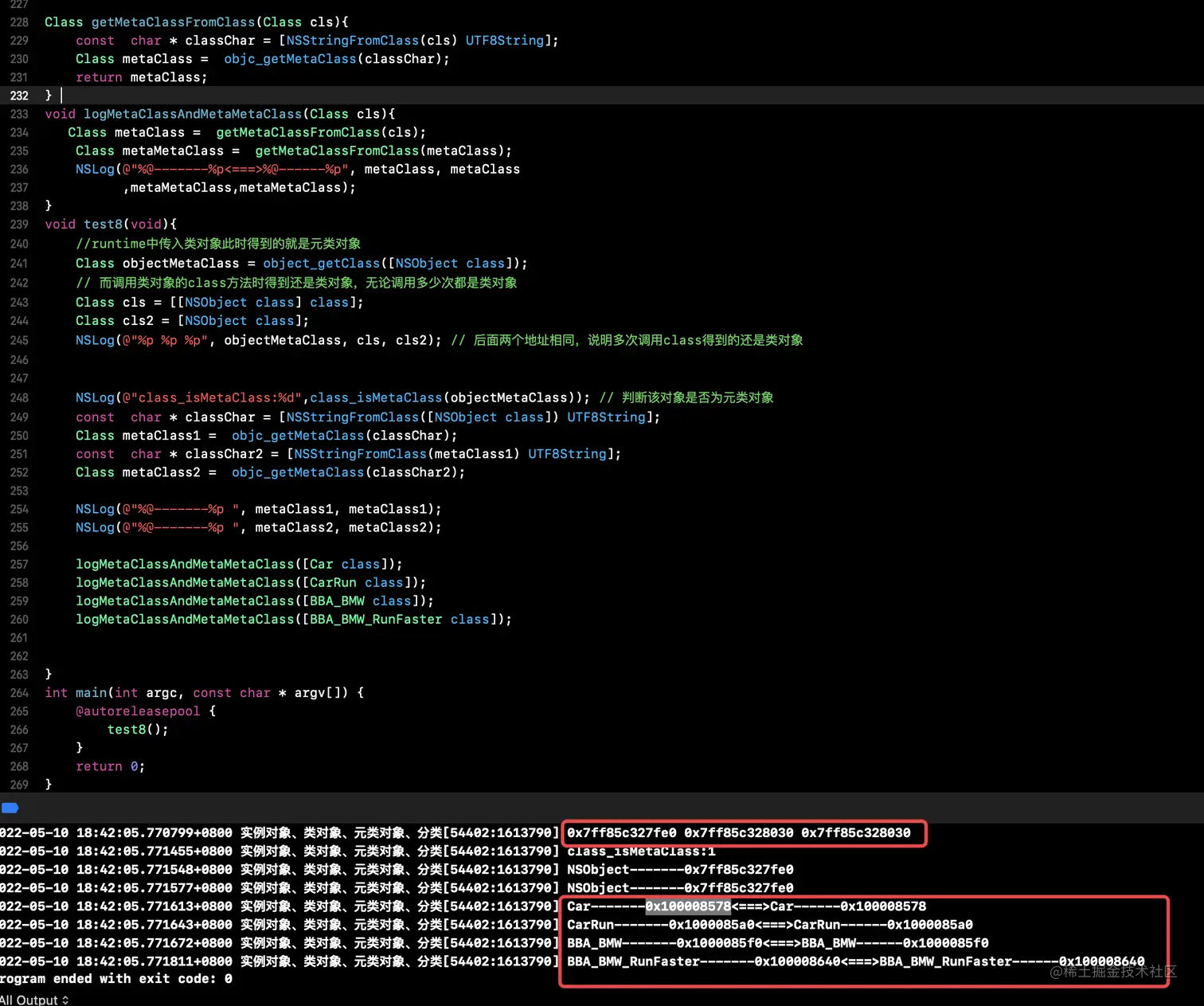Click @autoreleasepool on line 265

click(138, 711)
